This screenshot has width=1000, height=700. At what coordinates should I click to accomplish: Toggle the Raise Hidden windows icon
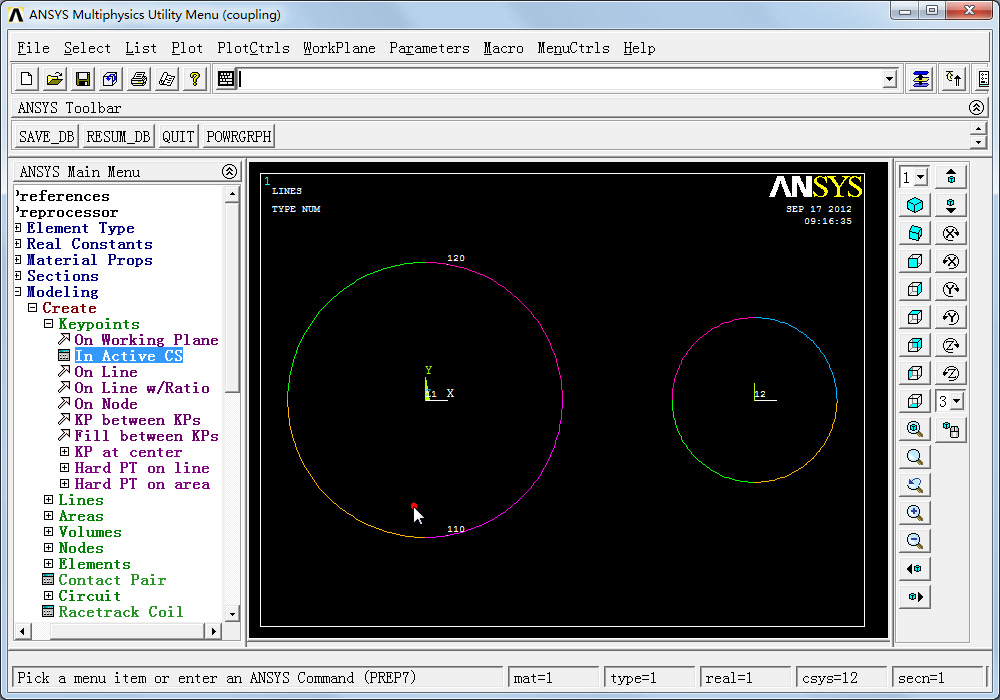(921, 79)
